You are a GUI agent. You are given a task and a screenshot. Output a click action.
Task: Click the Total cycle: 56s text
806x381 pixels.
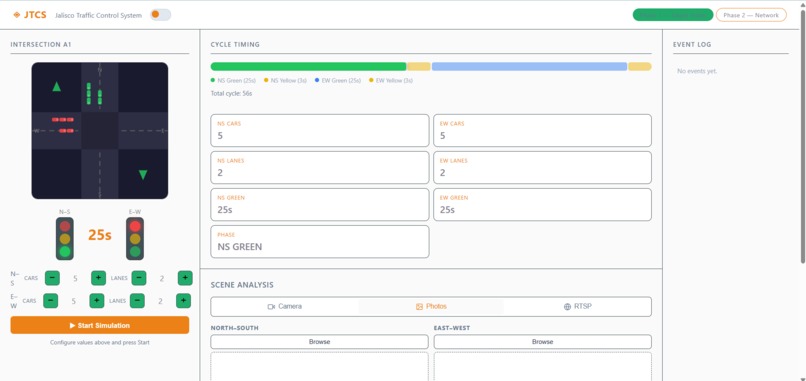pos(231,94)
